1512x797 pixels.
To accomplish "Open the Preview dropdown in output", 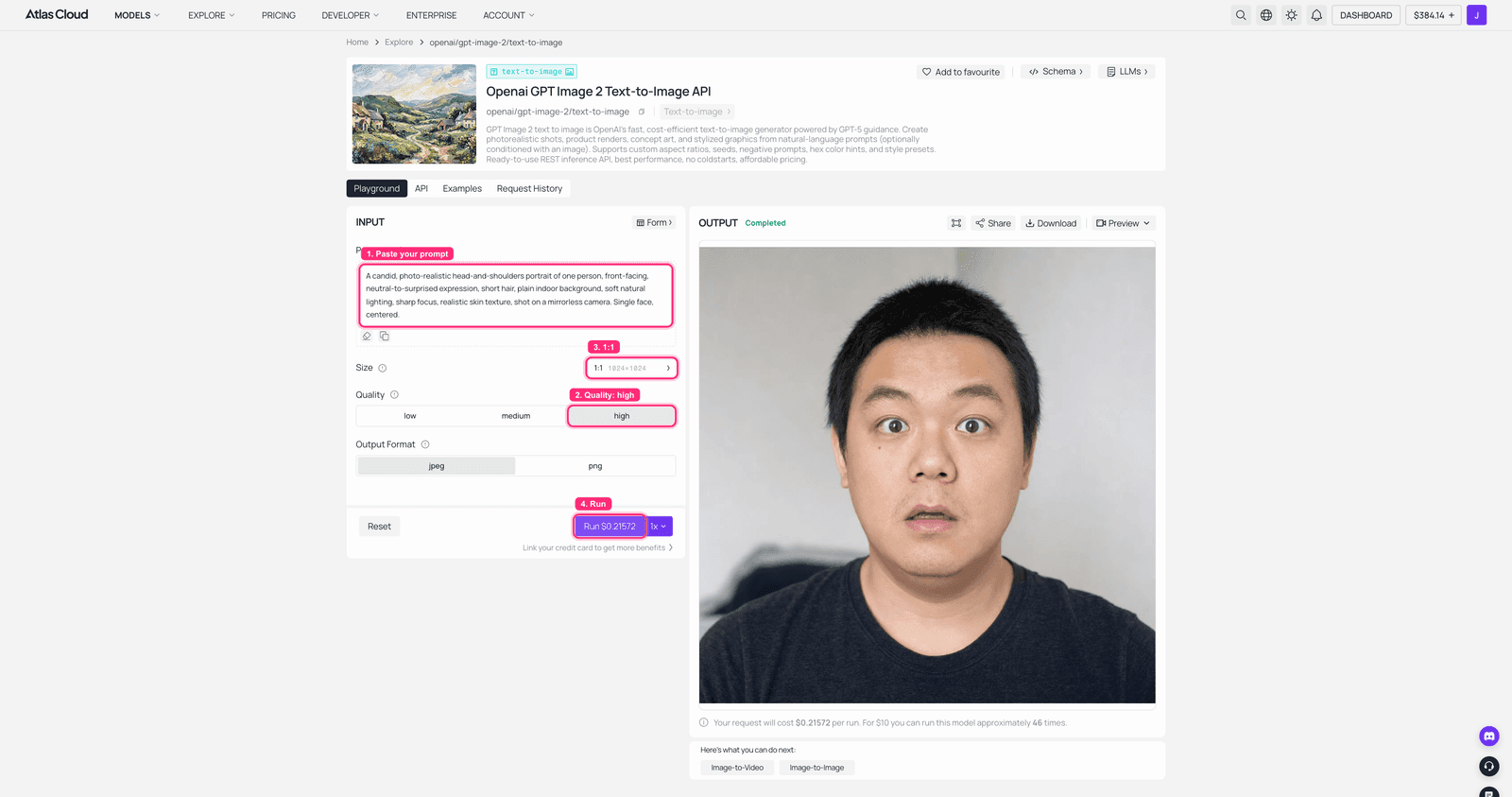I will click(x=1124, y=223).
